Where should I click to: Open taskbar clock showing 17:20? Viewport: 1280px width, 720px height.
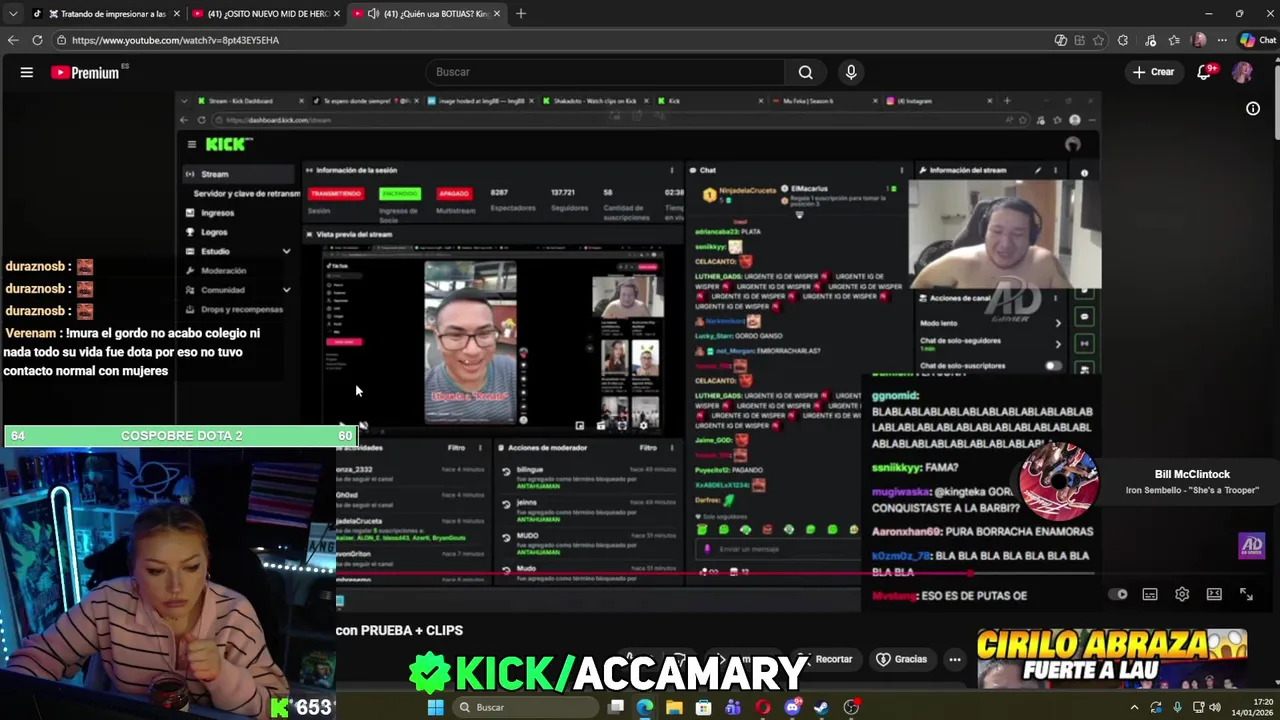[x=1255, y=707]
